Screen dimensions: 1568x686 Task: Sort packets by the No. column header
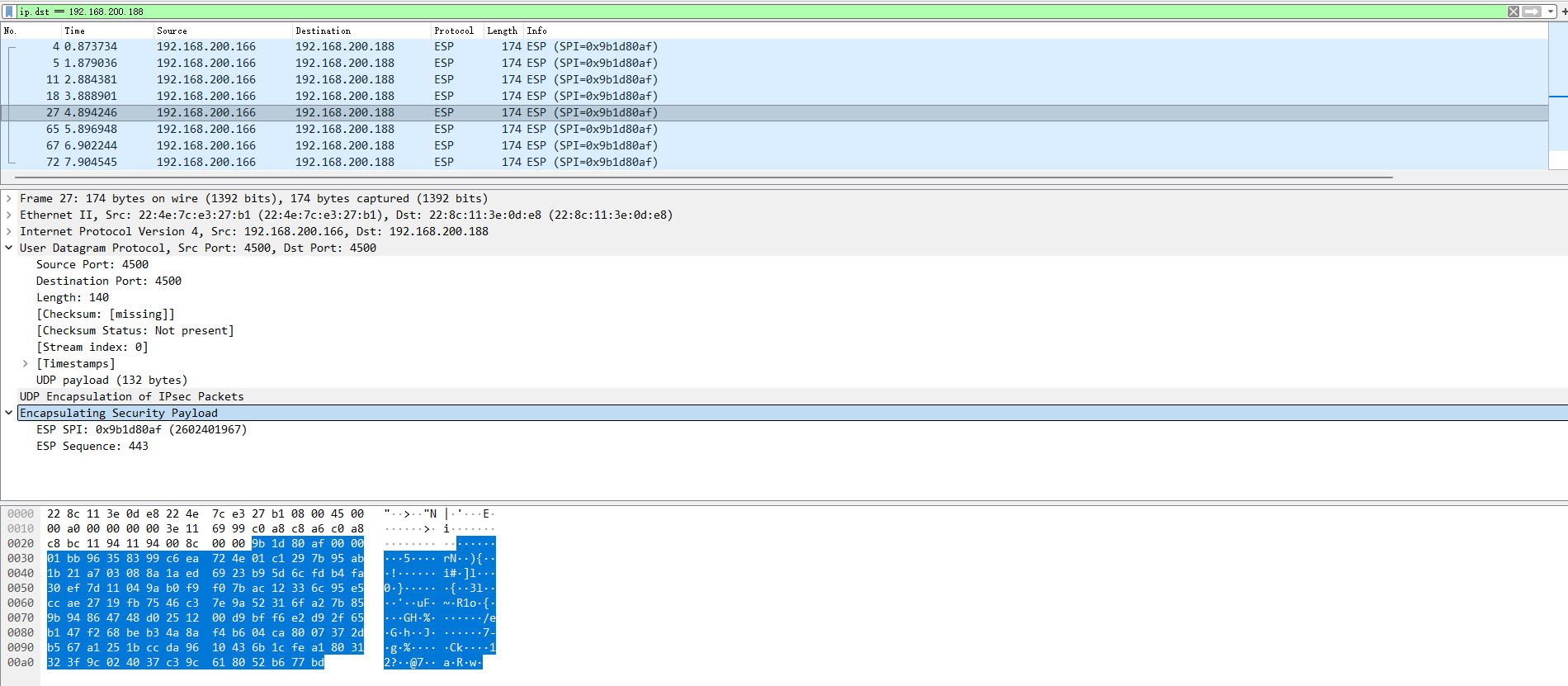coord(31,31)
